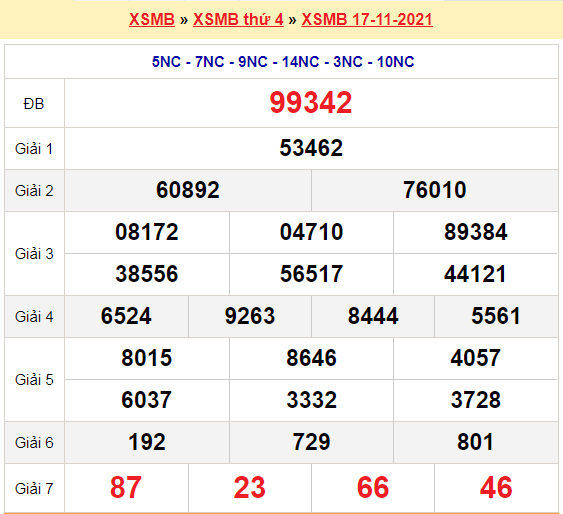Click the ĐB row label
The height and width of the screenshot is (514, 563).
point(34,104)
